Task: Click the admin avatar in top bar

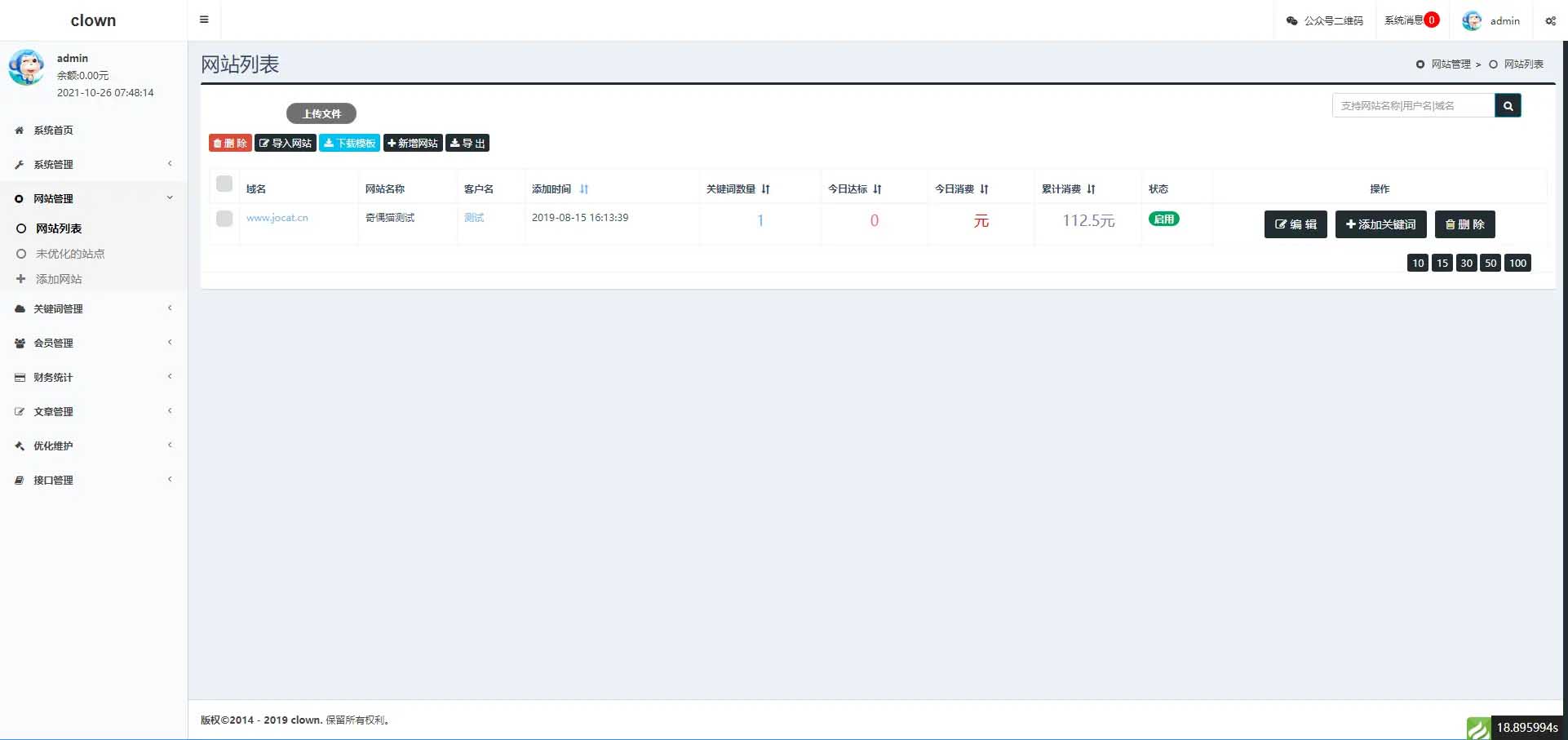Action: coord(1472,20)
